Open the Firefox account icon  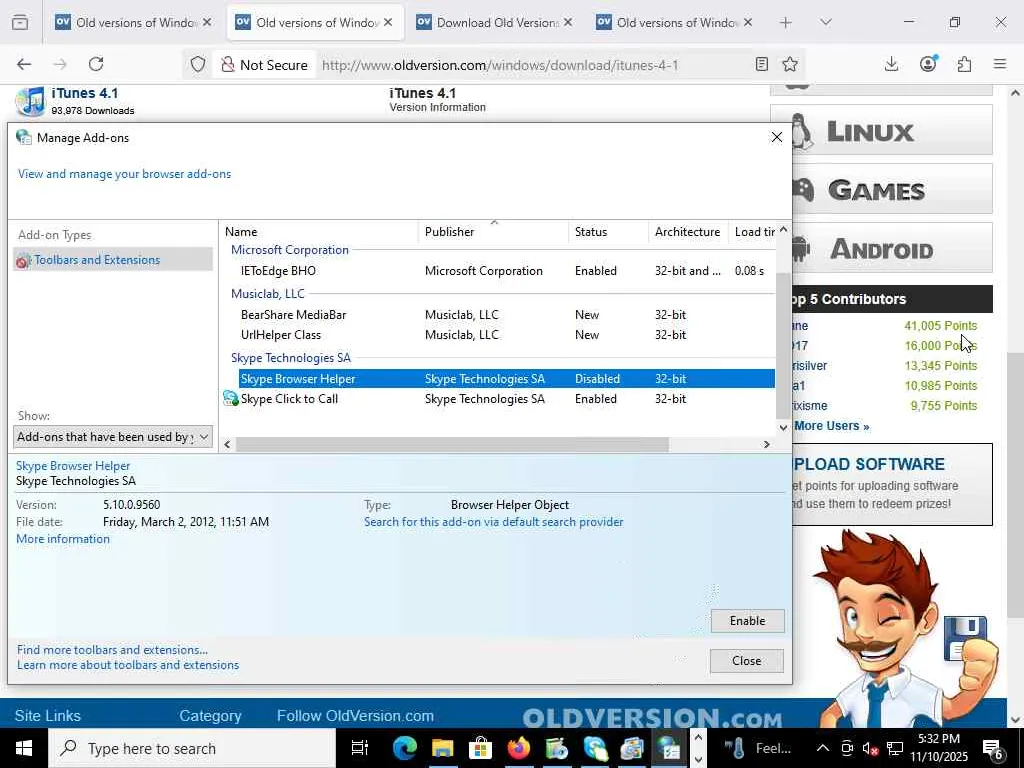928,64
